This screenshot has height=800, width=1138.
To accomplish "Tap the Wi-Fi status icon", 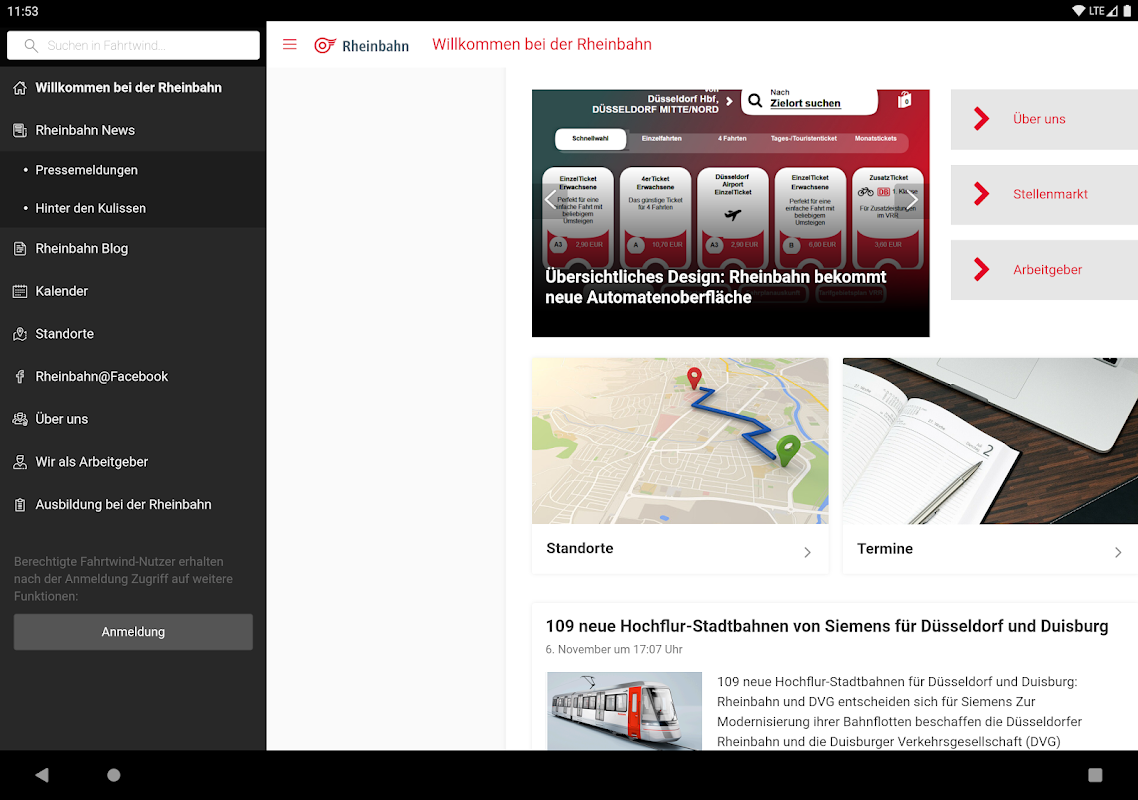I will point(1078,11).
